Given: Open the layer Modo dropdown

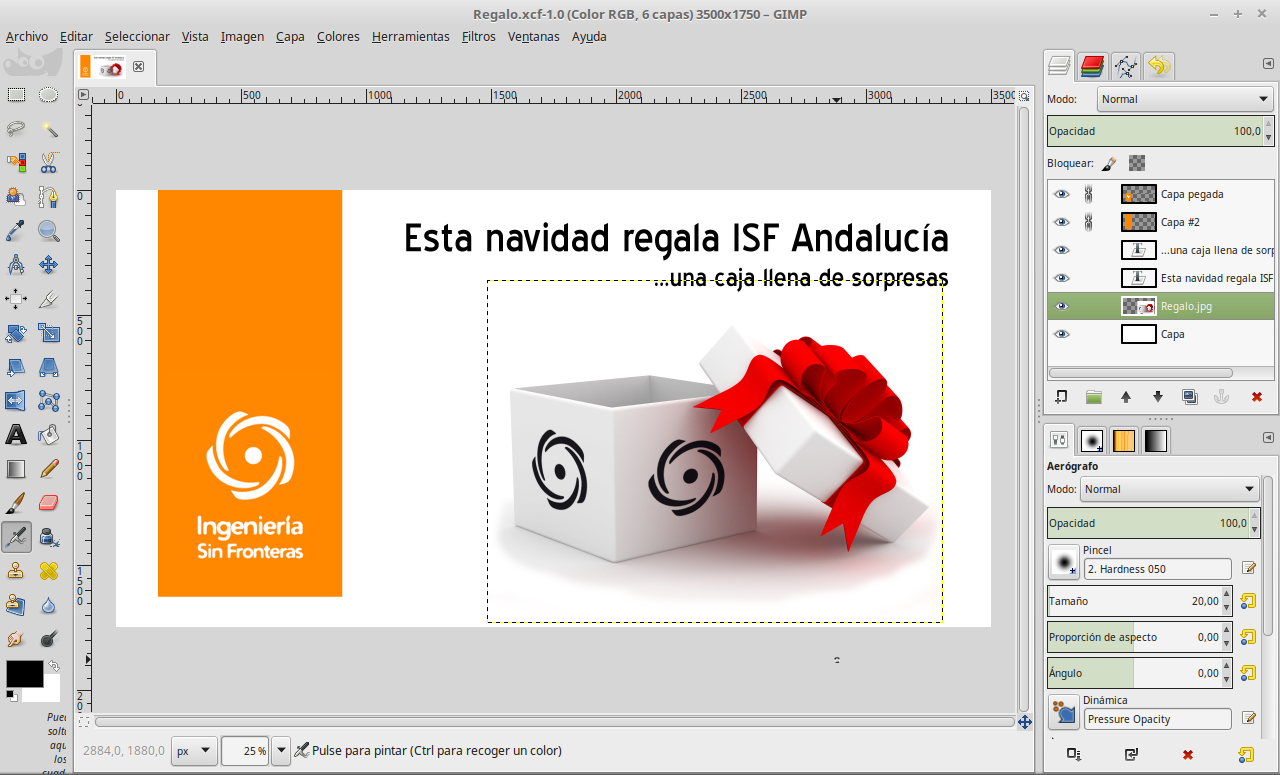Looking at the screenshot, I should [x=1184, y=99].
